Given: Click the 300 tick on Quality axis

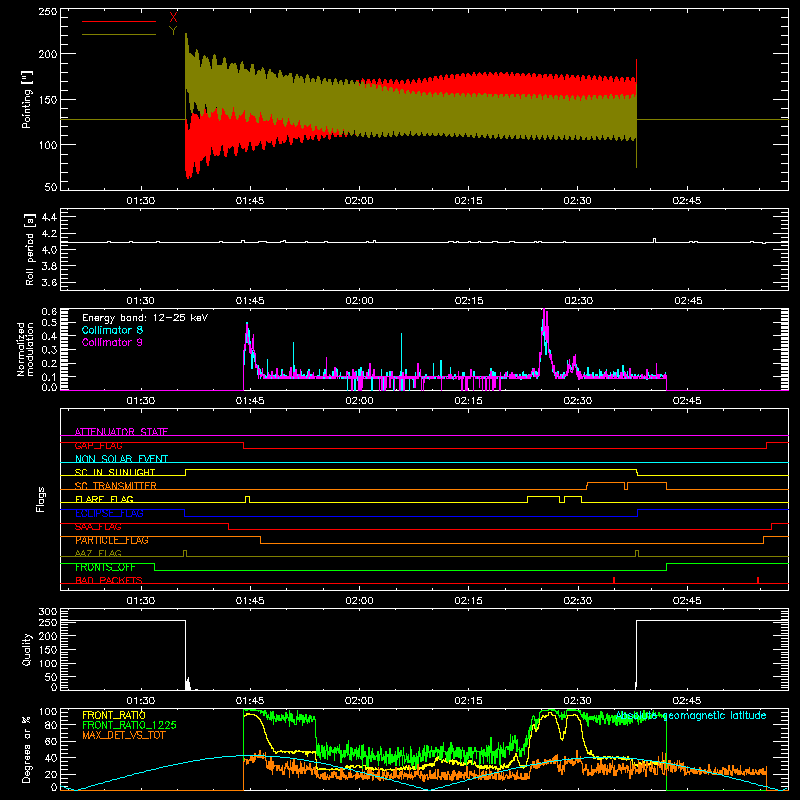Looking at the screenshot, I should click(47, 611).
